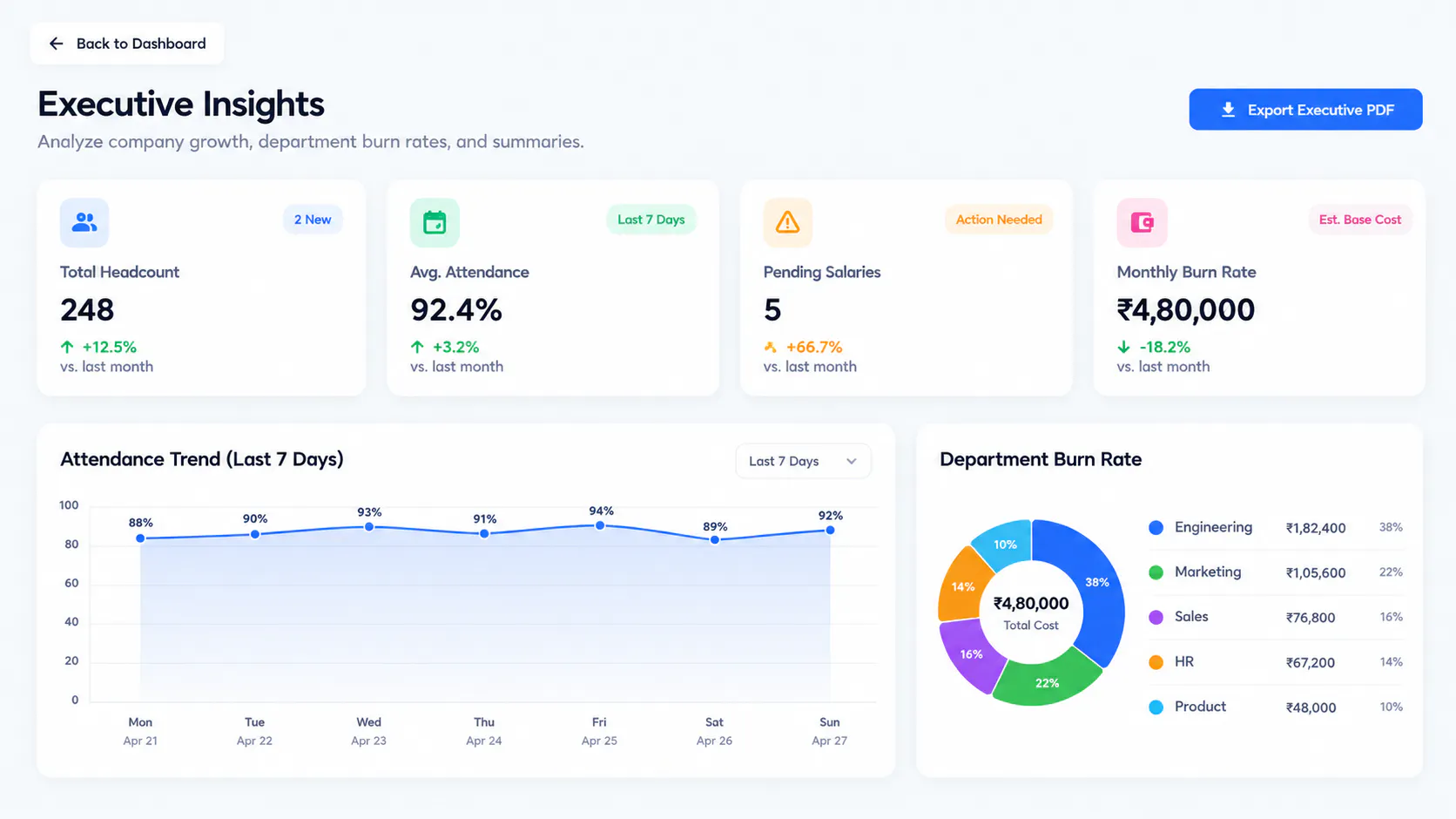
Task: Click the Est. Base Cost badge
Action: pos(1360,220)
